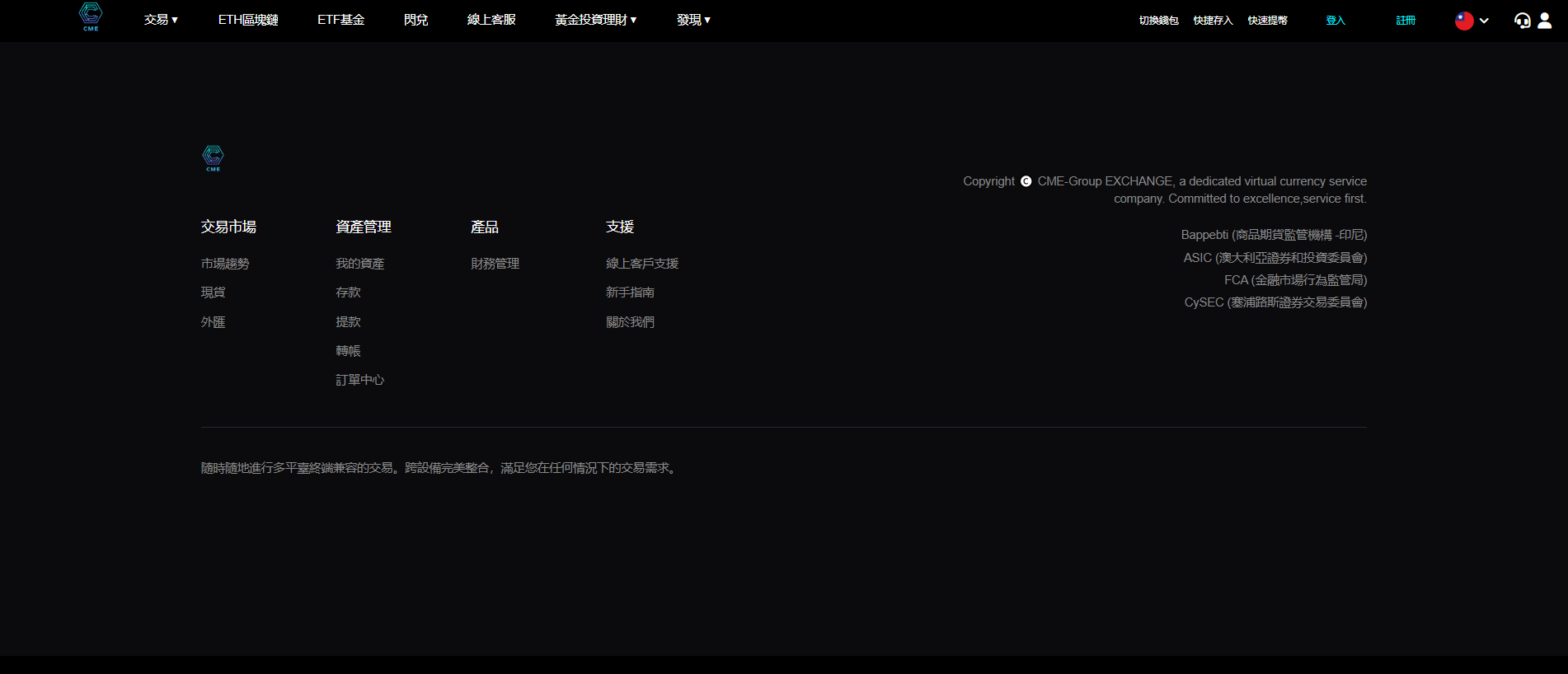Click the 登入 login link
1568x674 pixels.
click(x=1336, y=21)
